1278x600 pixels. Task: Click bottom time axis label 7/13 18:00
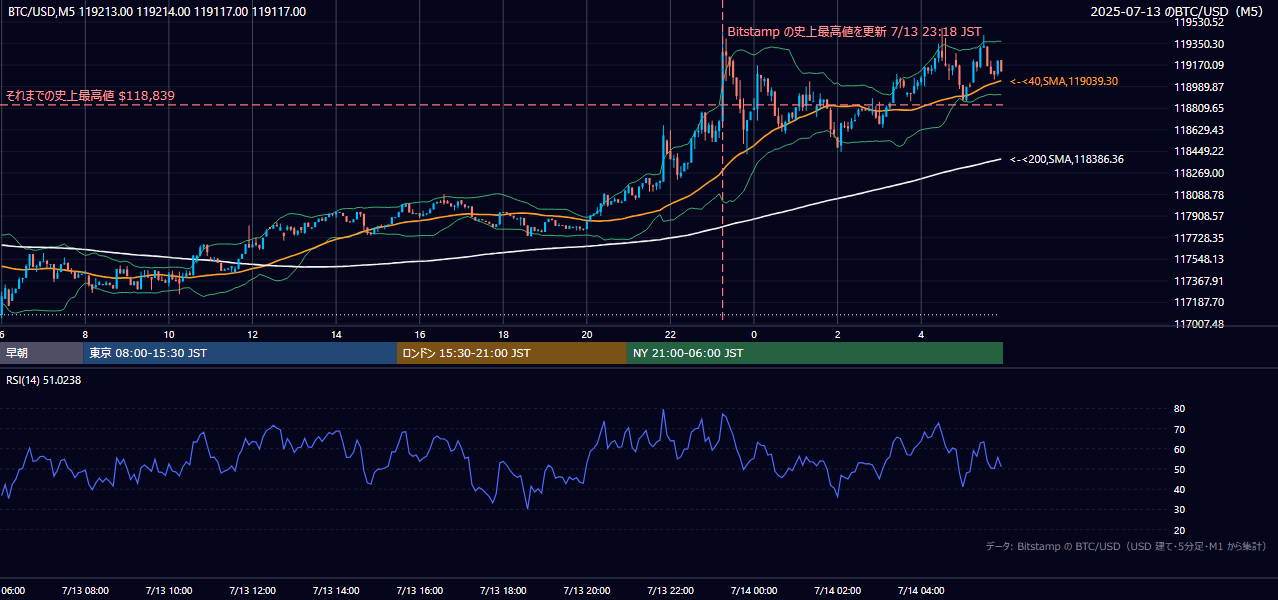pyautogui.click(x=503, y=591)
